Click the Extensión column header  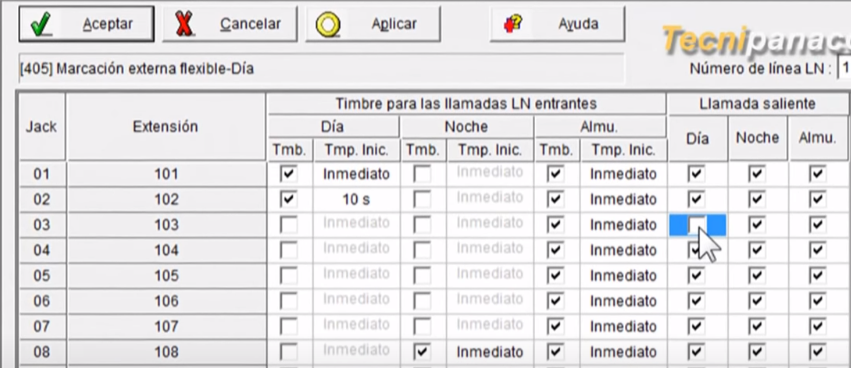166,127
